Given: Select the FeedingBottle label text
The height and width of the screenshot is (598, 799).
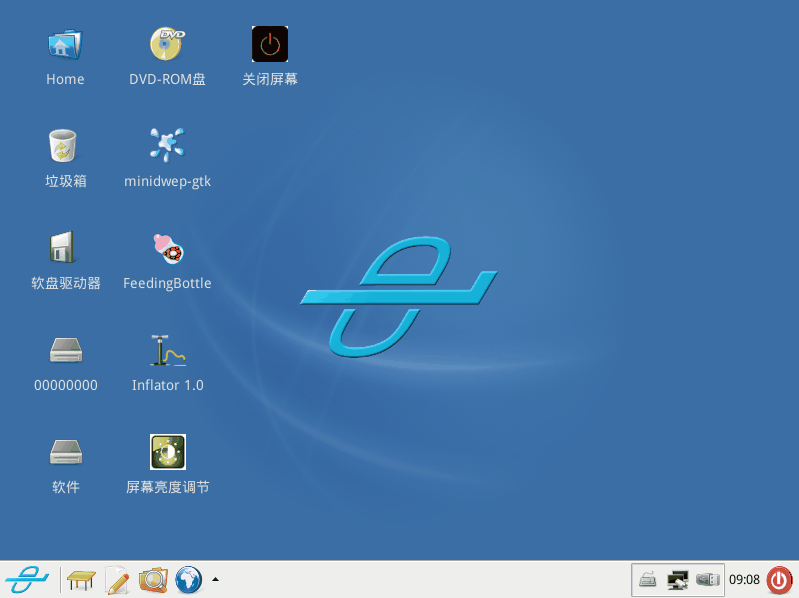Looking at the screenshot, I should [167, 284].
